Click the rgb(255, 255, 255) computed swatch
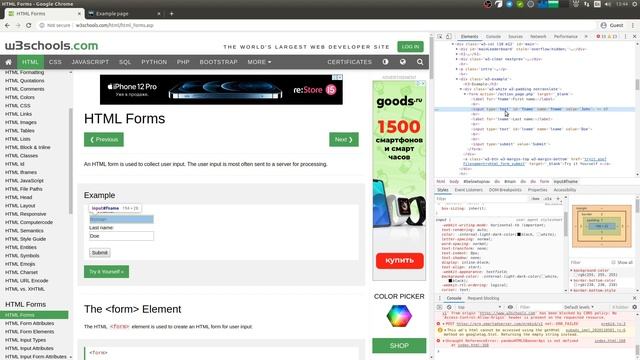This screenshot has height=360, width=640. pyautogui.click(x=576, y=275)
